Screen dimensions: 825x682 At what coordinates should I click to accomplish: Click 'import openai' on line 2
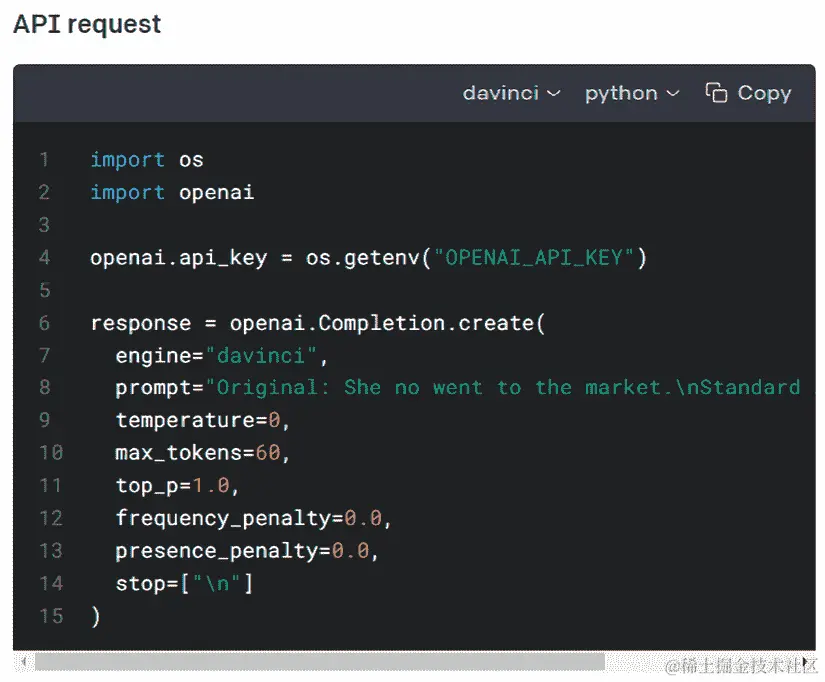172,192
